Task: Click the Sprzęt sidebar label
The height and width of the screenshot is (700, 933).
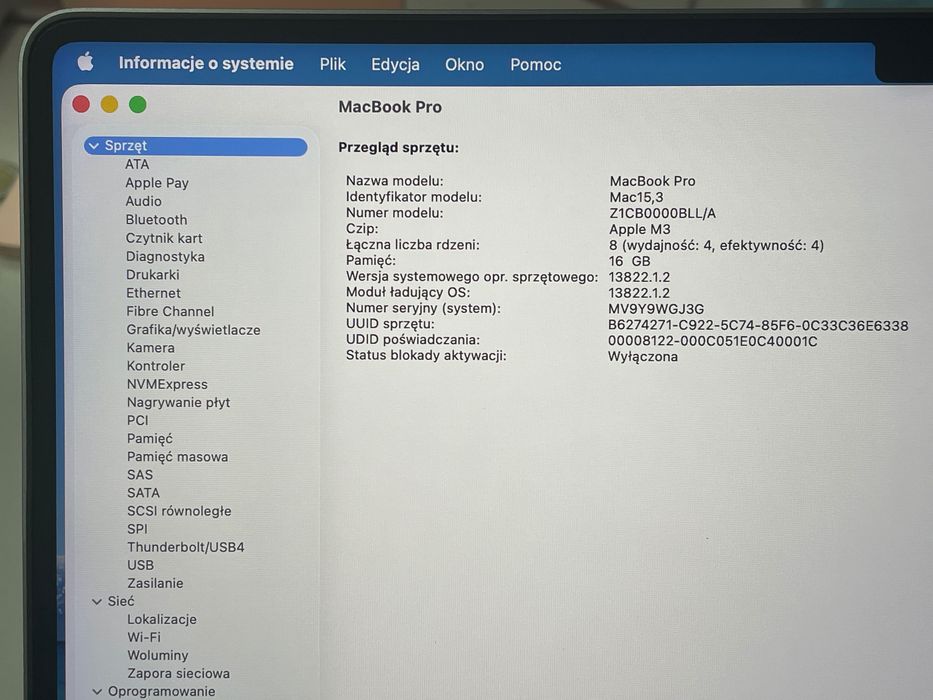Action: (126, 146)
